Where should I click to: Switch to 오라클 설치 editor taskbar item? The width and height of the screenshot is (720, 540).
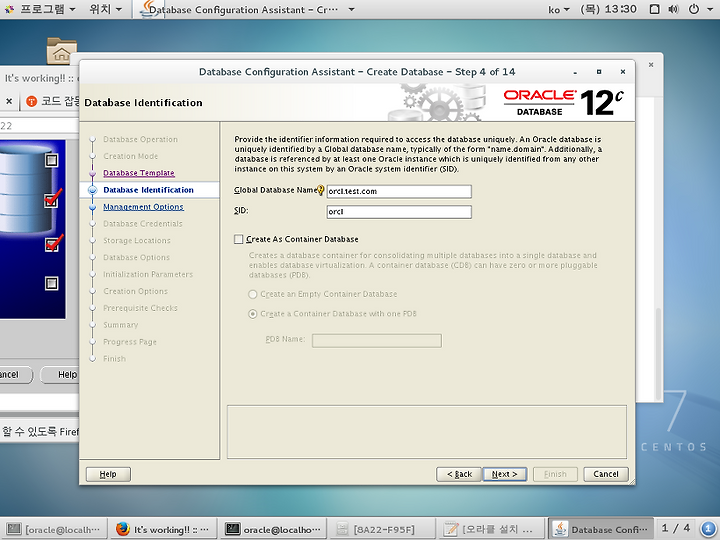[491, 529]
